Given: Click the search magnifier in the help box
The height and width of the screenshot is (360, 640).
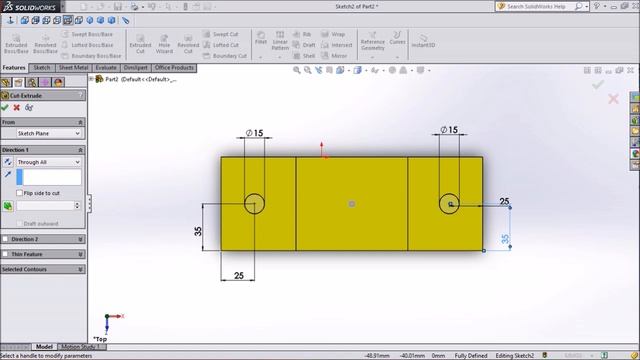Looking at the screenshot, I should tap(578, 6).
